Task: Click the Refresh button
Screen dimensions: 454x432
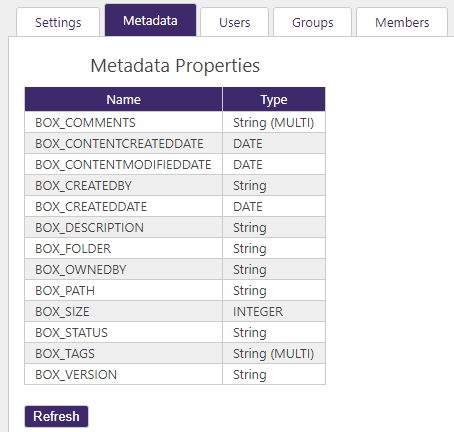Action: pos(56,416)
